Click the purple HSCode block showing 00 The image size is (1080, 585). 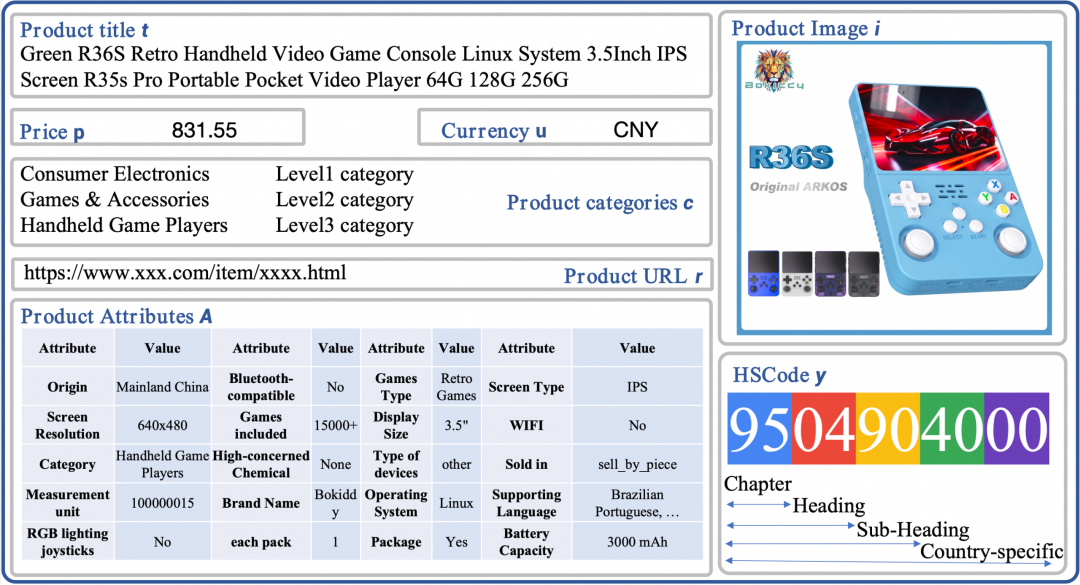(x=1017, y=429)
